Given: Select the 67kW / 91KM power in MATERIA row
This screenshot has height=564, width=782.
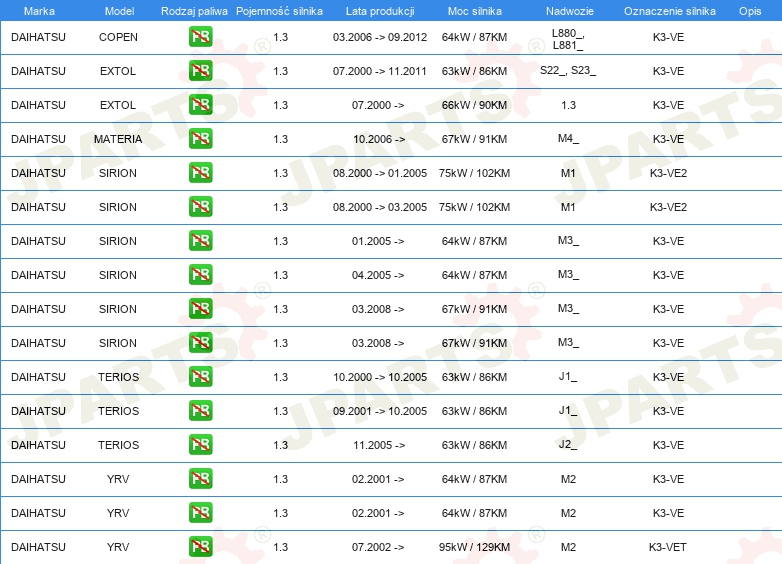Looking at the screenshot, I should click(474, 139).
